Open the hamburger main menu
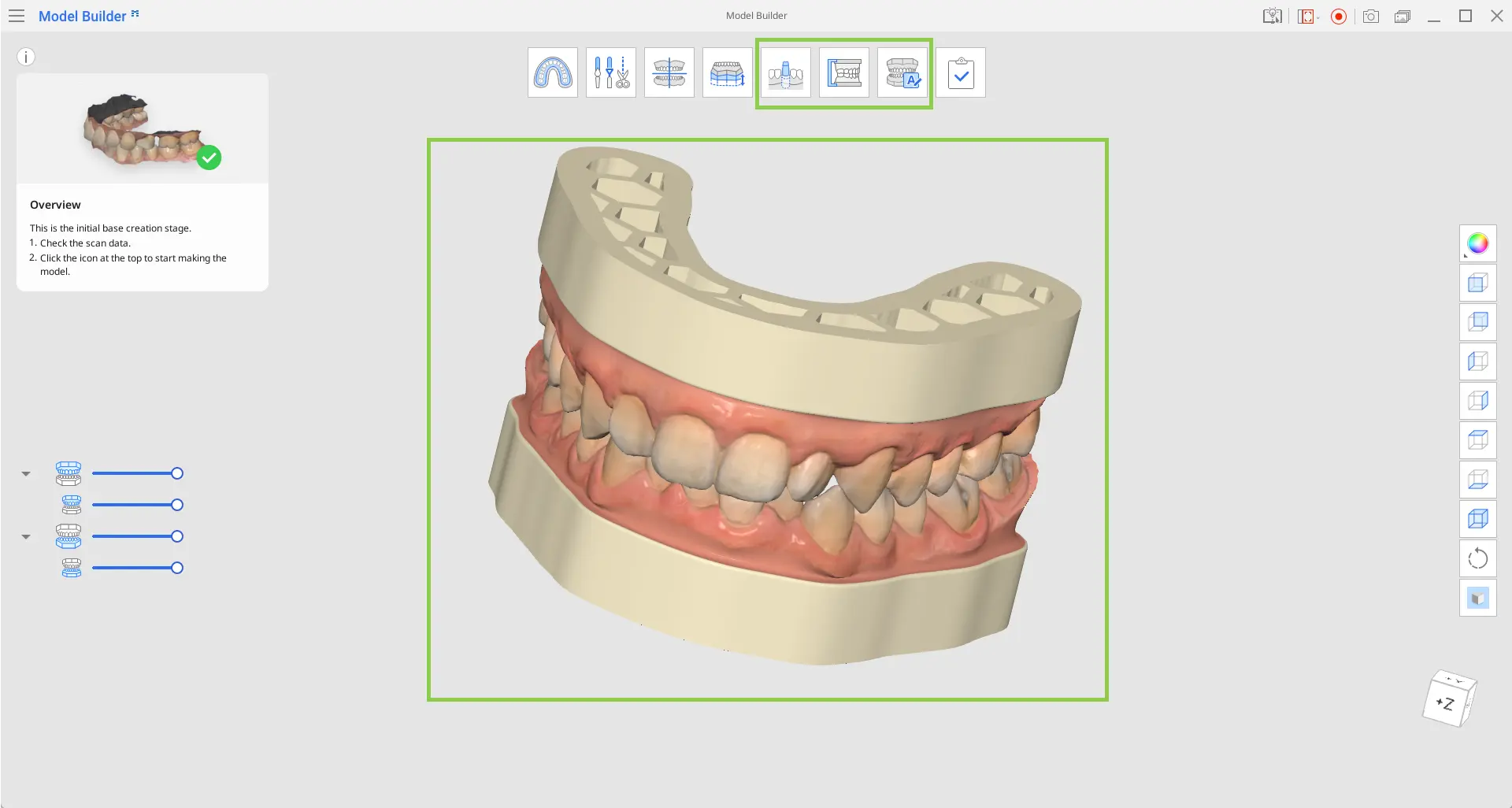This screenshot has height=808, width=1512. click(17, 16)
